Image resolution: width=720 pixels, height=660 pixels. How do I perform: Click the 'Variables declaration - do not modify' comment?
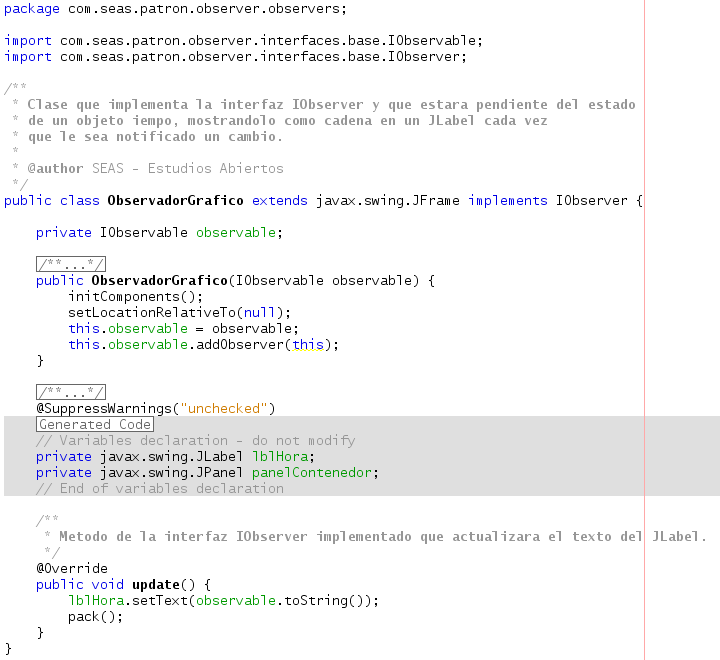(x=196, y=441)
